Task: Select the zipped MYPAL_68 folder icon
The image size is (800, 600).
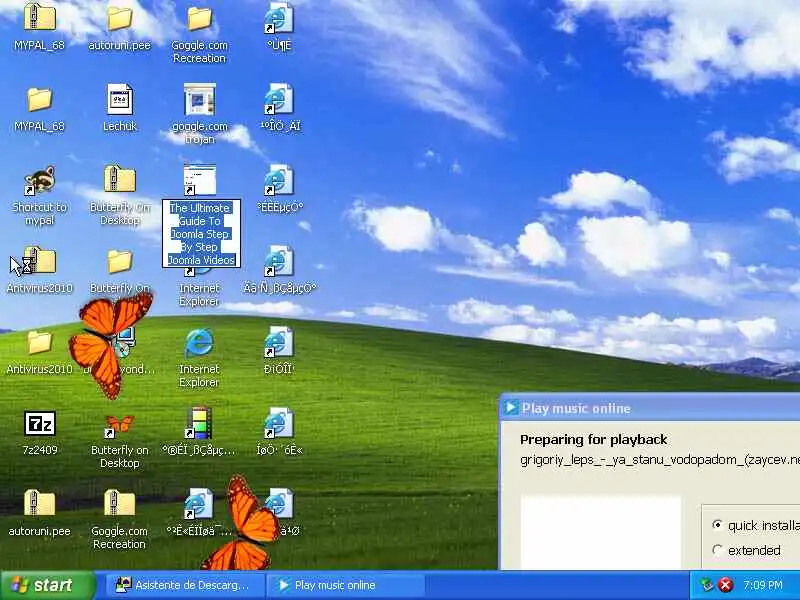Action: point(40,16)
